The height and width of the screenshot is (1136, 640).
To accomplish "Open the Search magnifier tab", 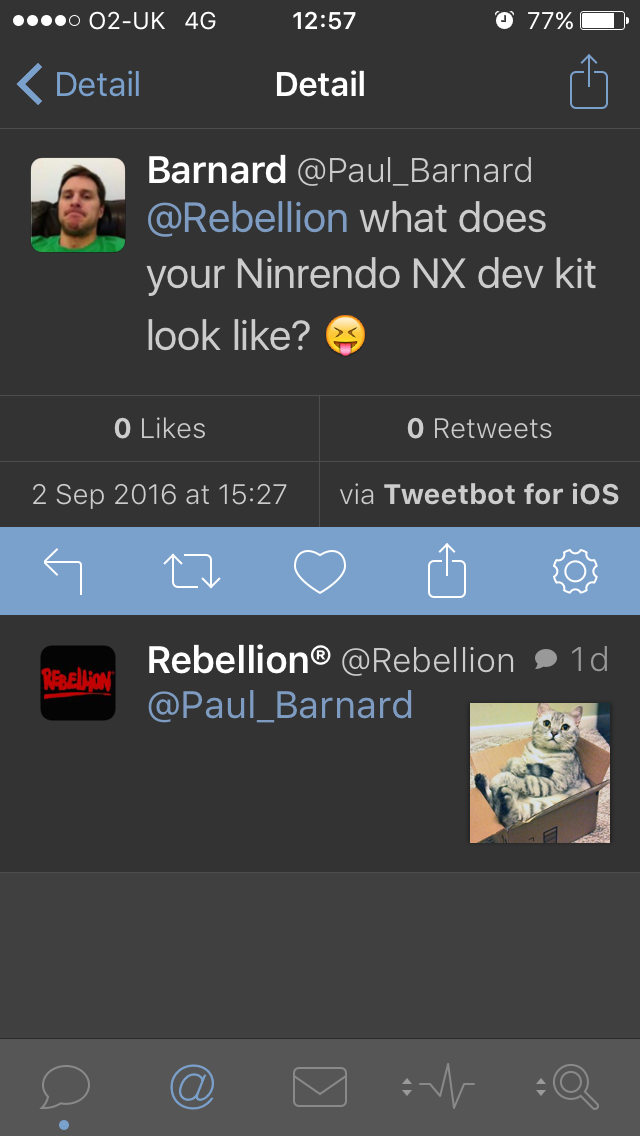I will click(568, 1086).
